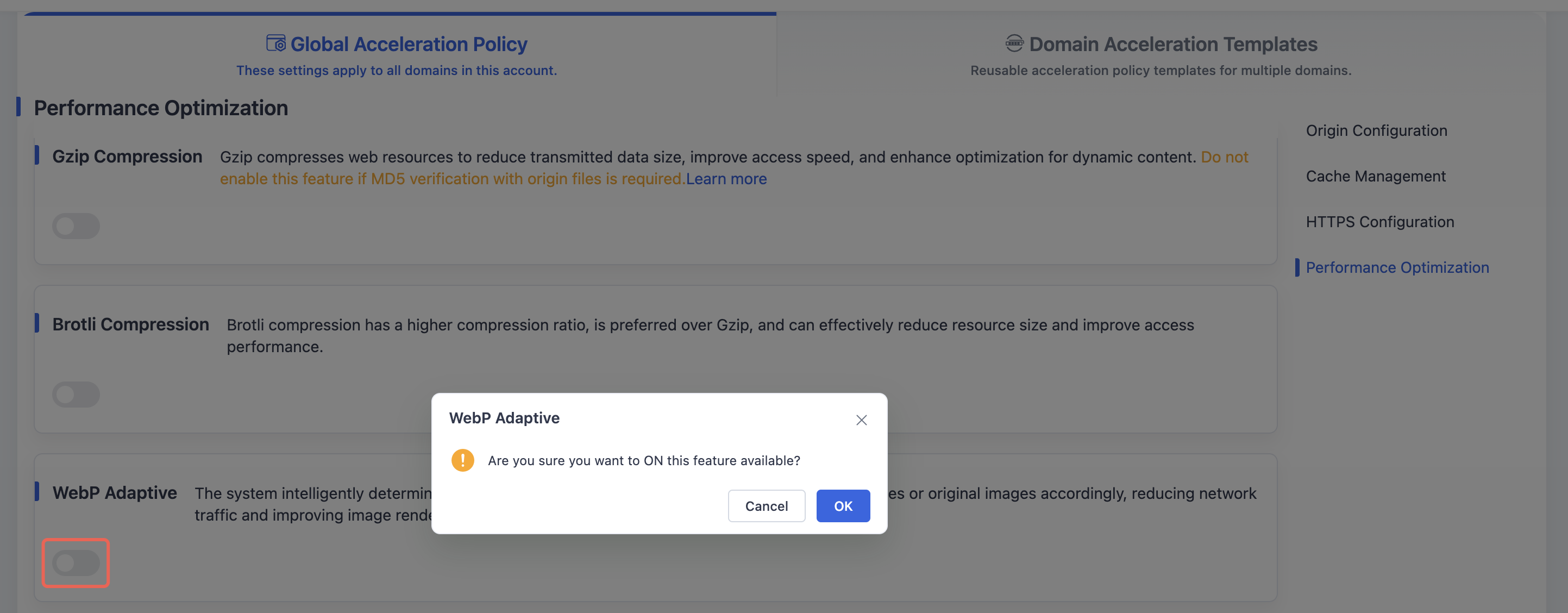This screenshot has width=1568, height=613.
Task: Jump to Cache Management section
Action: 1376,176
